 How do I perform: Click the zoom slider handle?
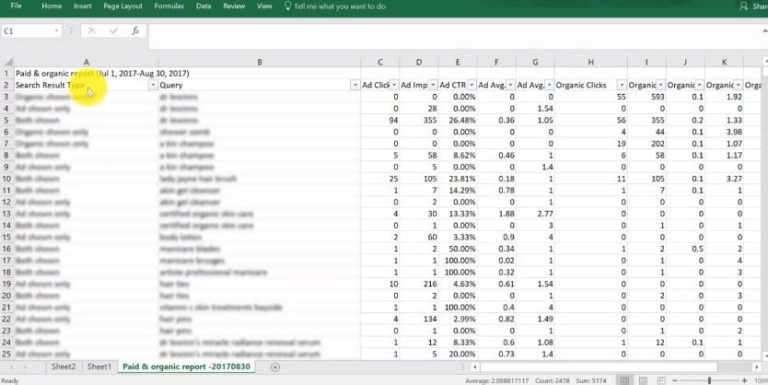click(709, 381)
